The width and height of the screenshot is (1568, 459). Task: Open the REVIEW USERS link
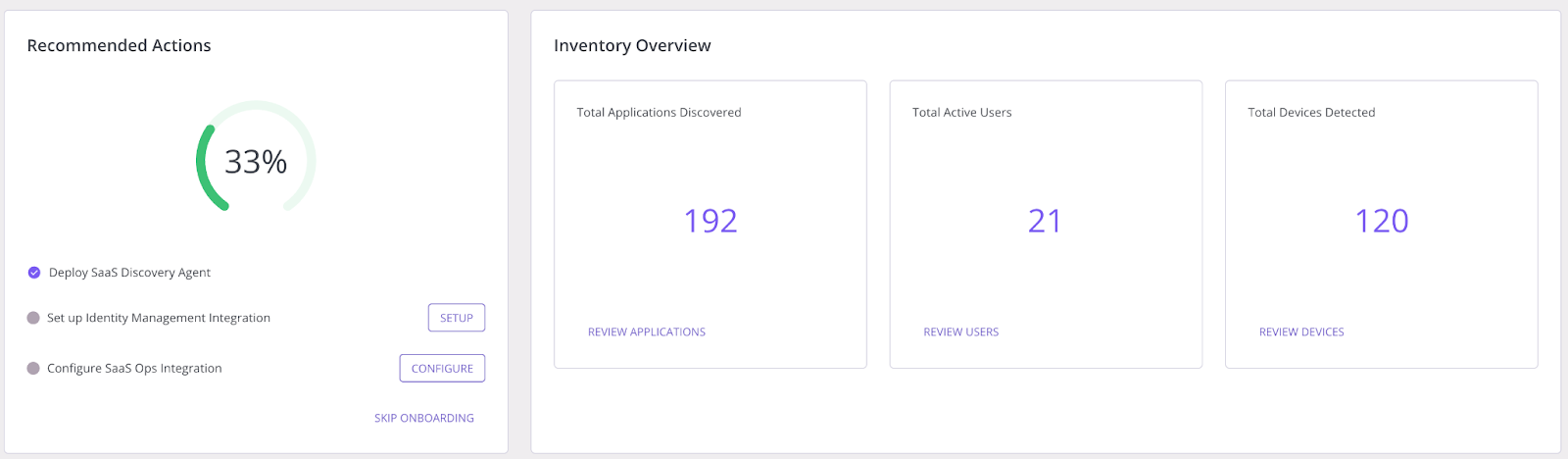coord(960,332)
